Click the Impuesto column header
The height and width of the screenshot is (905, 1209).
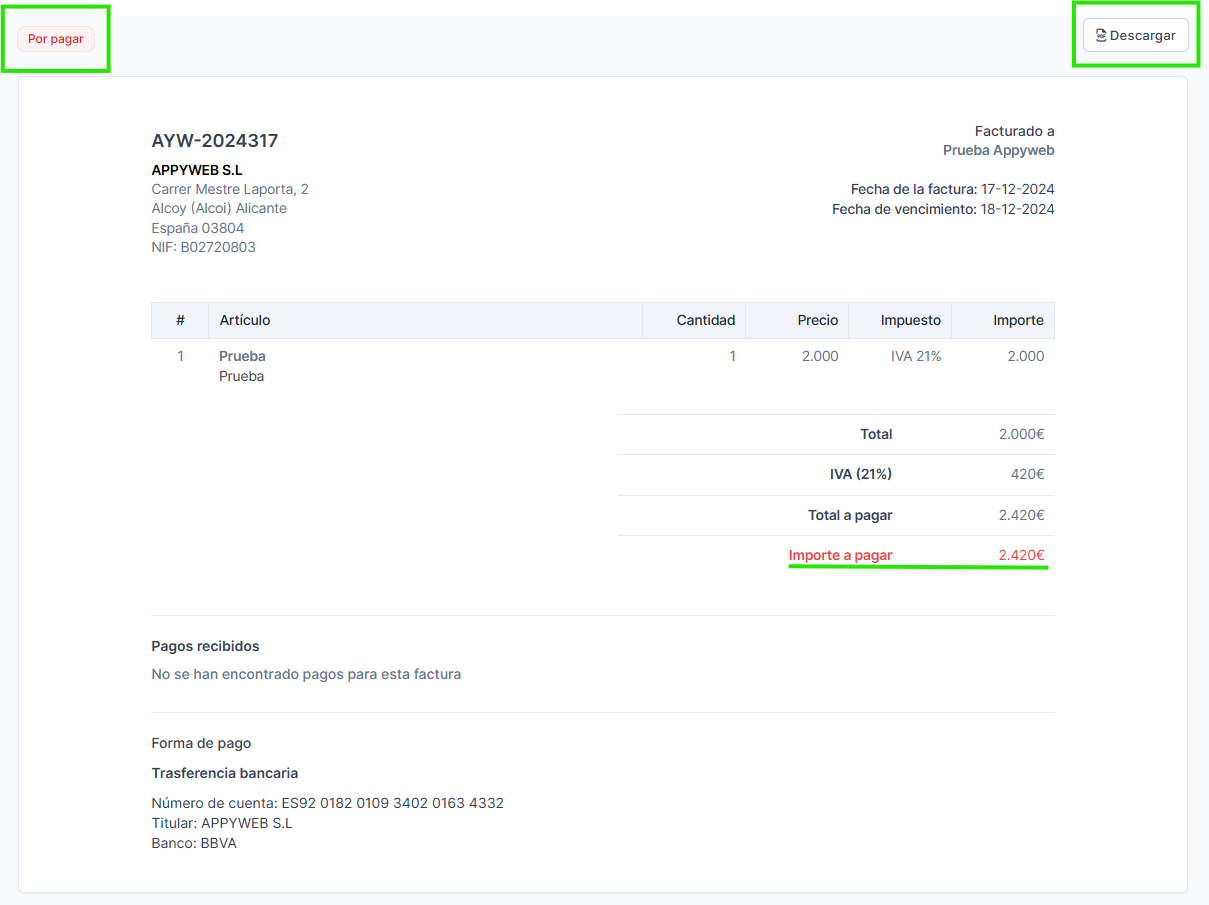[x=910, y=320]
